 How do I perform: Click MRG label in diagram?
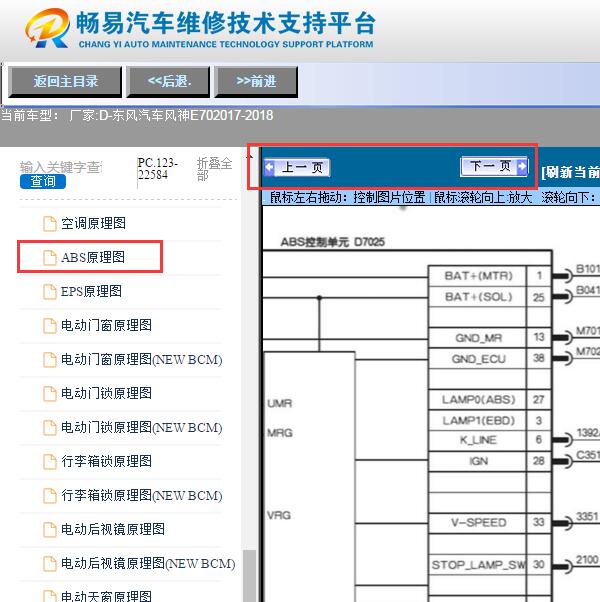[279, 433]
